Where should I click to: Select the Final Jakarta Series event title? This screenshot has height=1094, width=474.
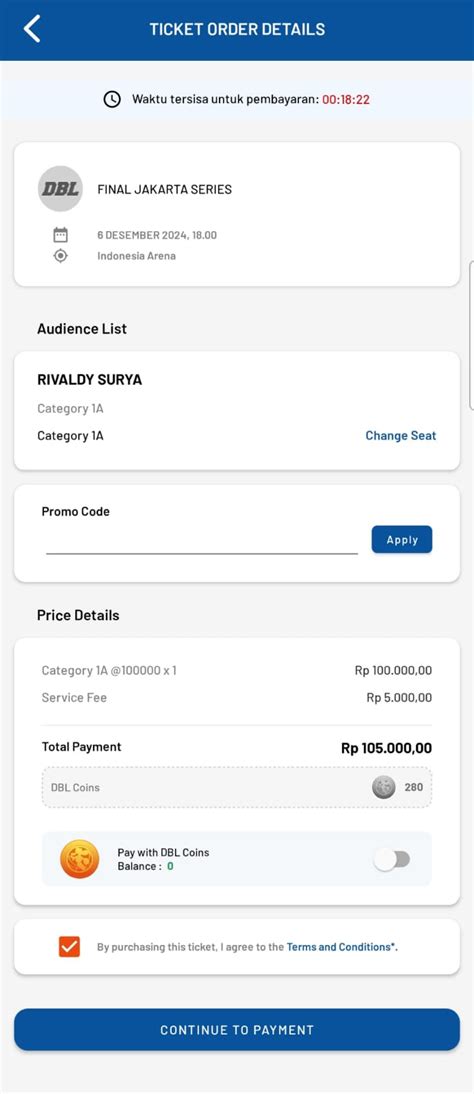[x=165, y=189]
